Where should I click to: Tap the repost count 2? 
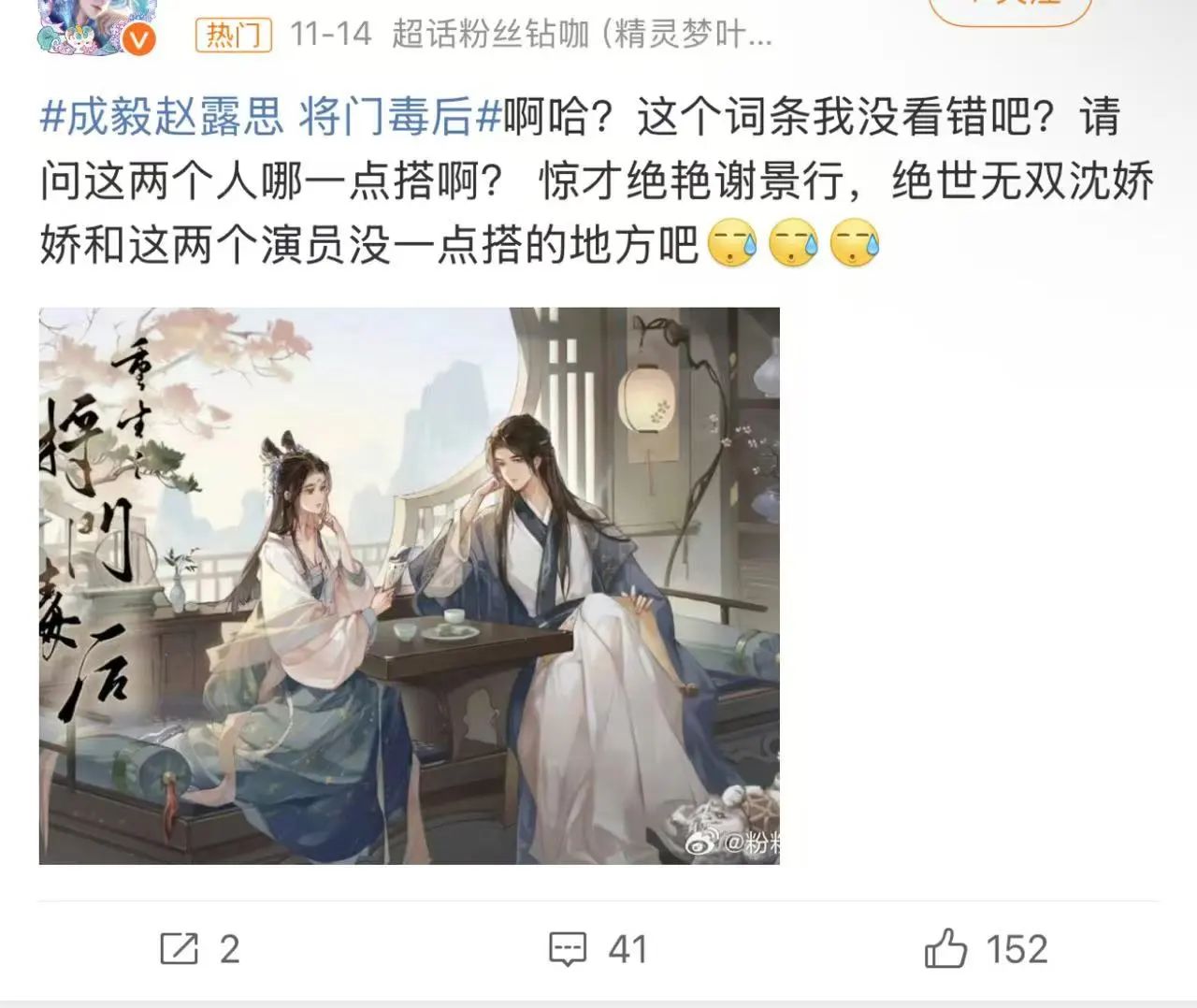click(230, 949)
